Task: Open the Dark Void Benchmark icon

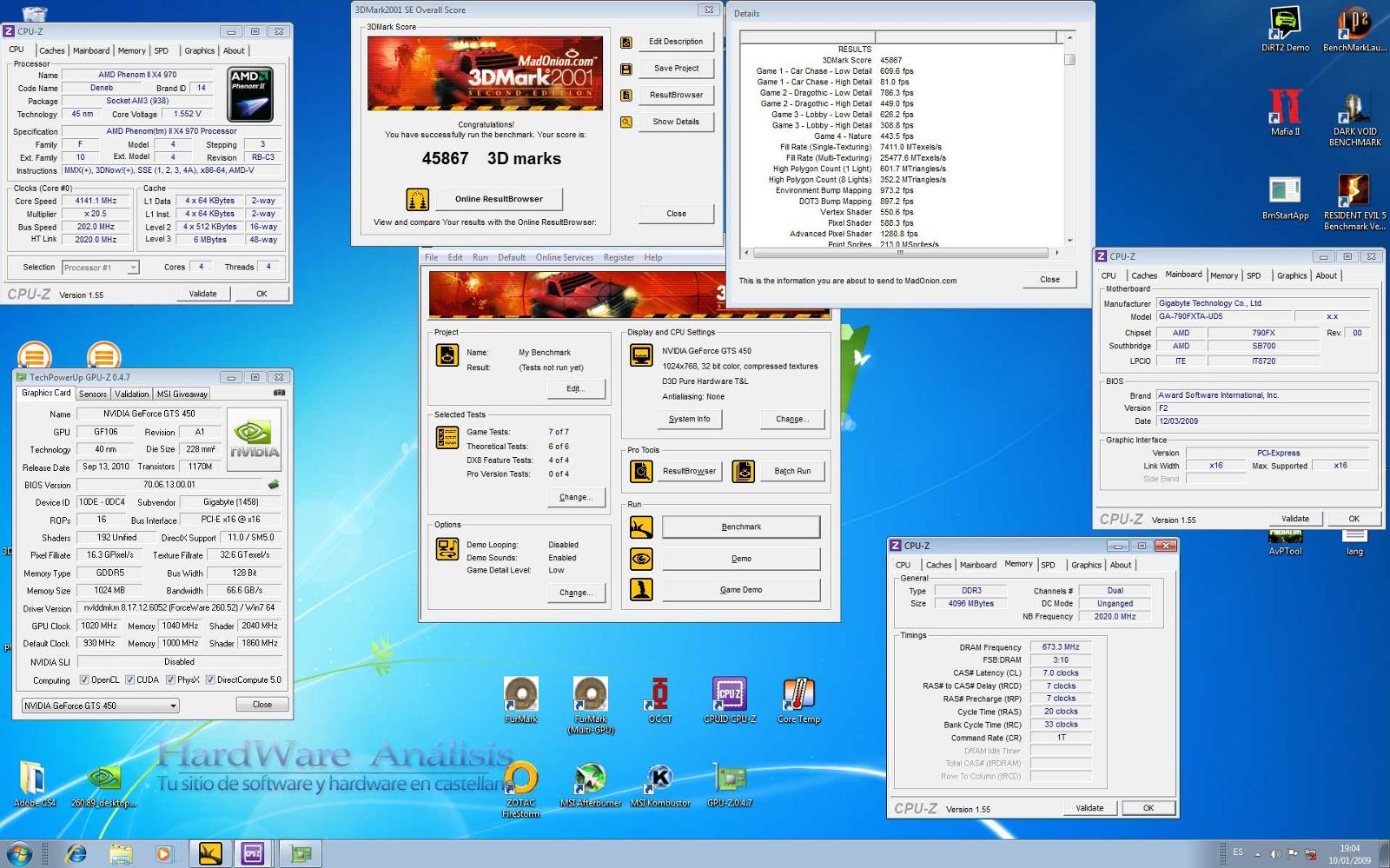Action: 1354,117
